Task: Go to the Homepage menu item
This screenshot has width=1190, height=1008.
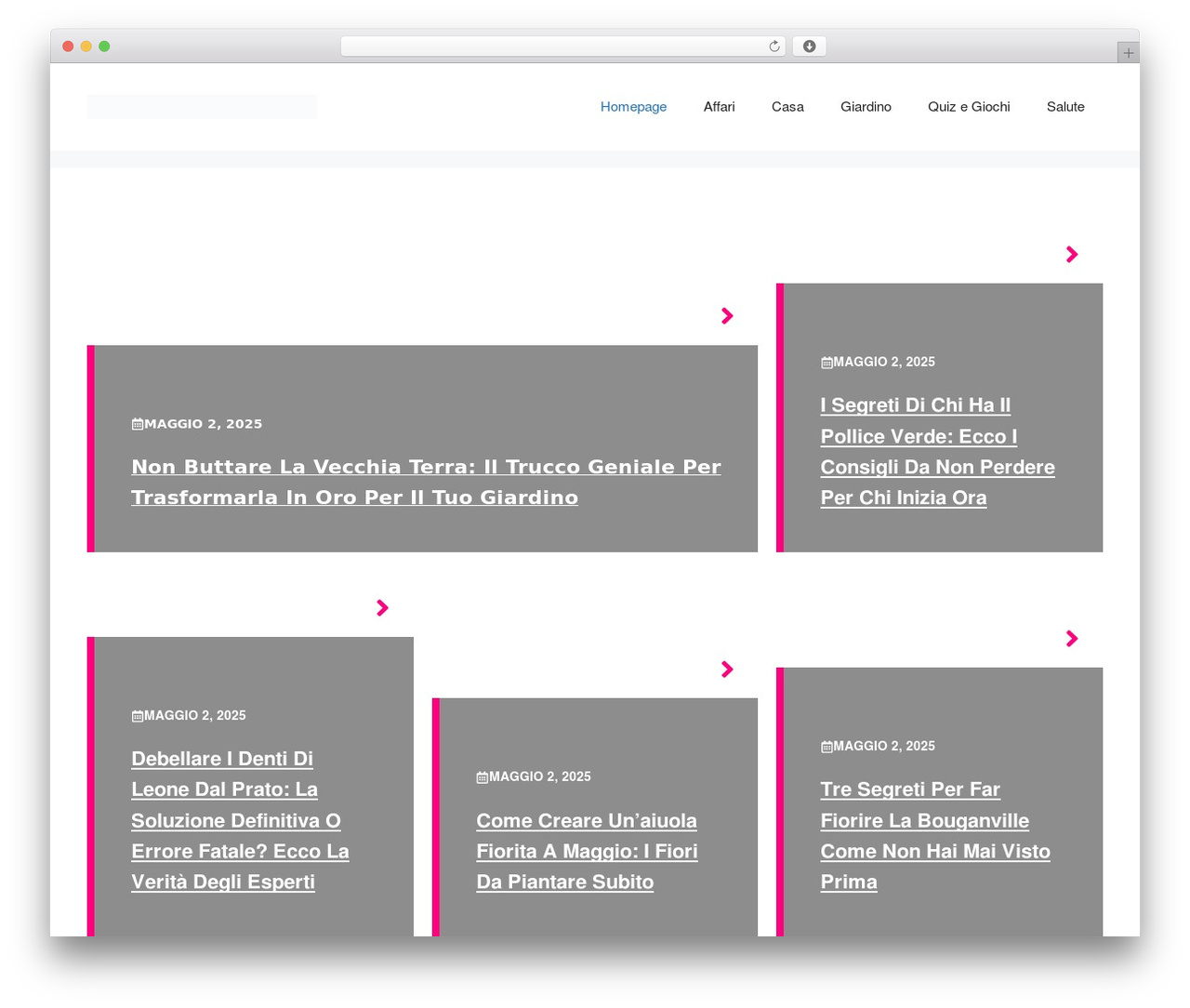Action: point(633,107)
